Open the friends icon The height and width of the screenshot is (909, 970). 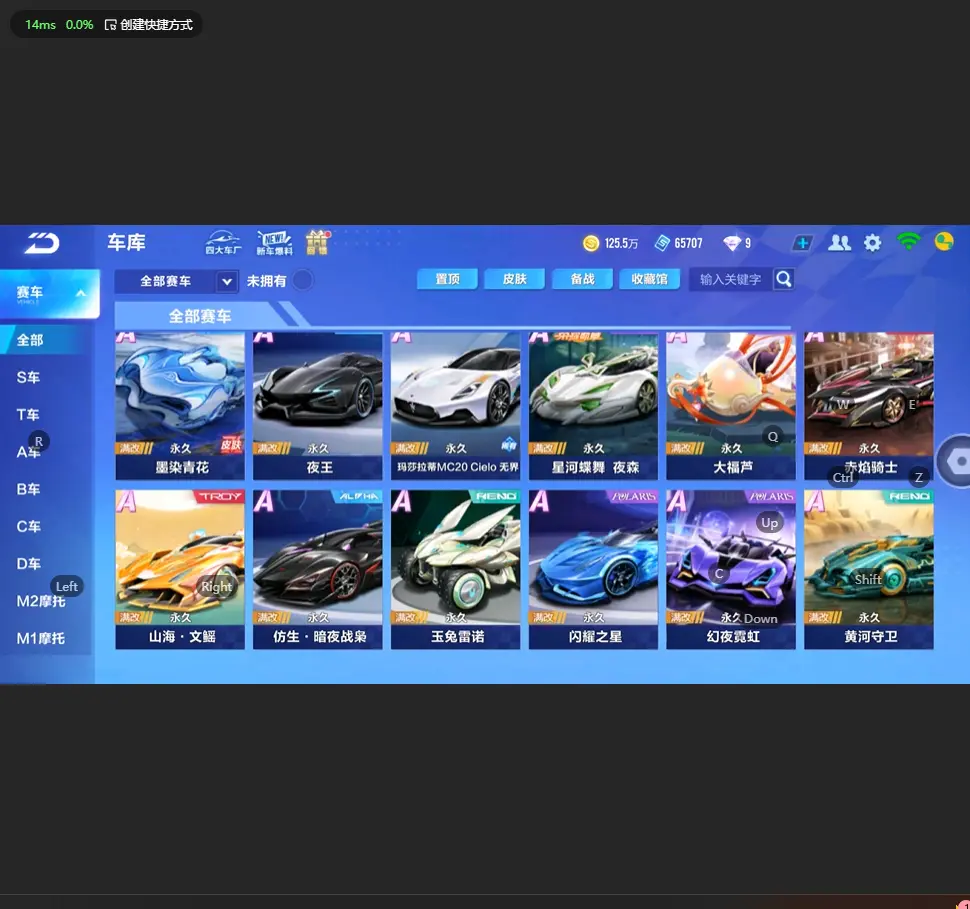(x=839, y=243)
